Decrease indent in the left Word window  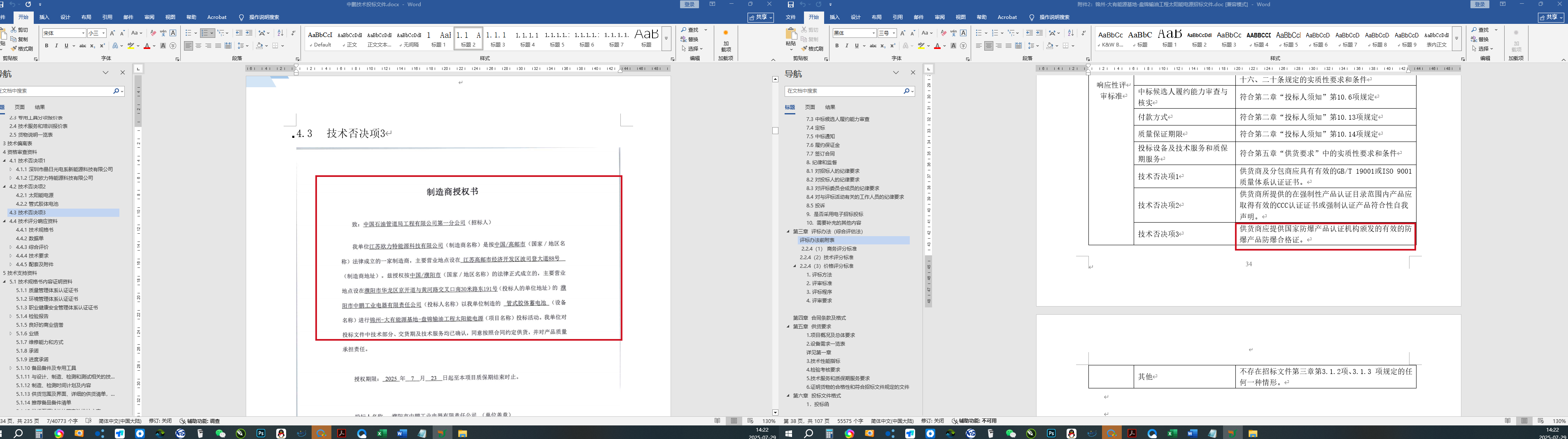click(x=239, y=33)
